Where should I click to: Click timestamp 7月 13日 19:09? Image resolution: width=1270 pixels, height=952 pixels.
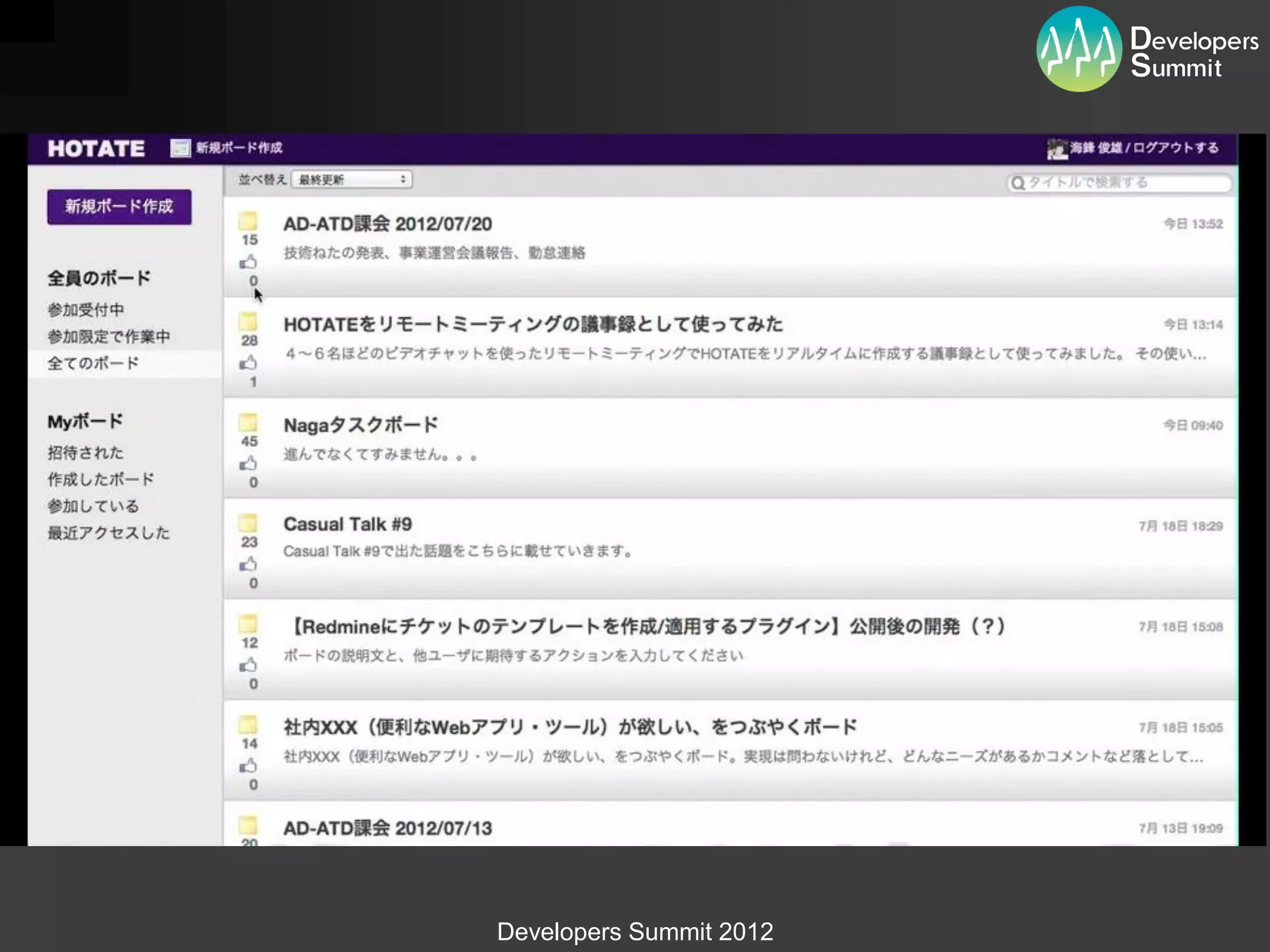click(x=1181, y=828)
